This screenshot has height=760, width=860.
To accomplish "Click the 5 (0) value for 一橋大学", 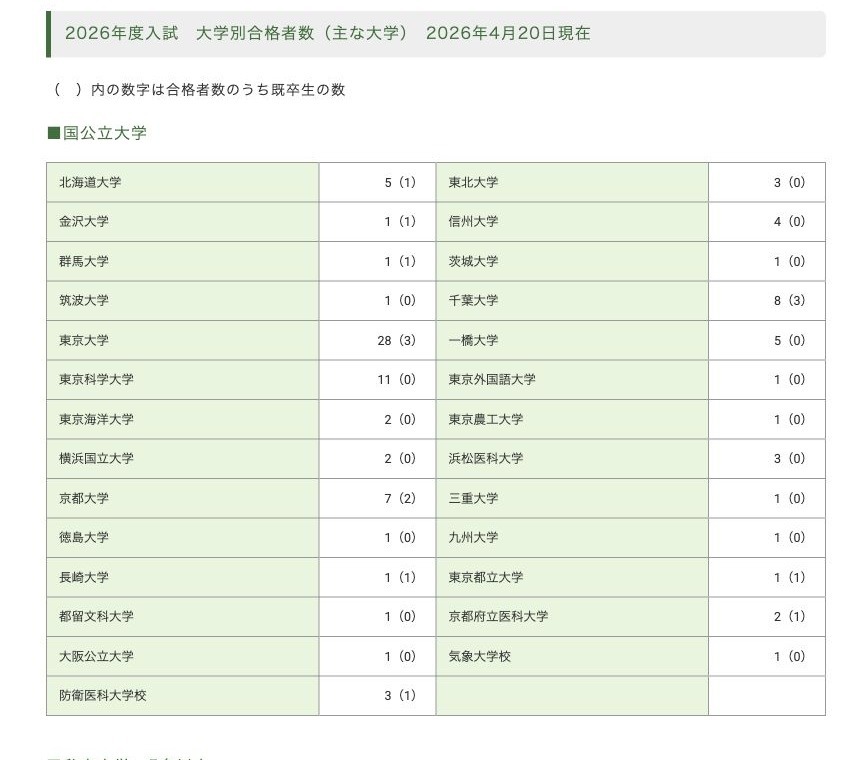I will point(789,340).
